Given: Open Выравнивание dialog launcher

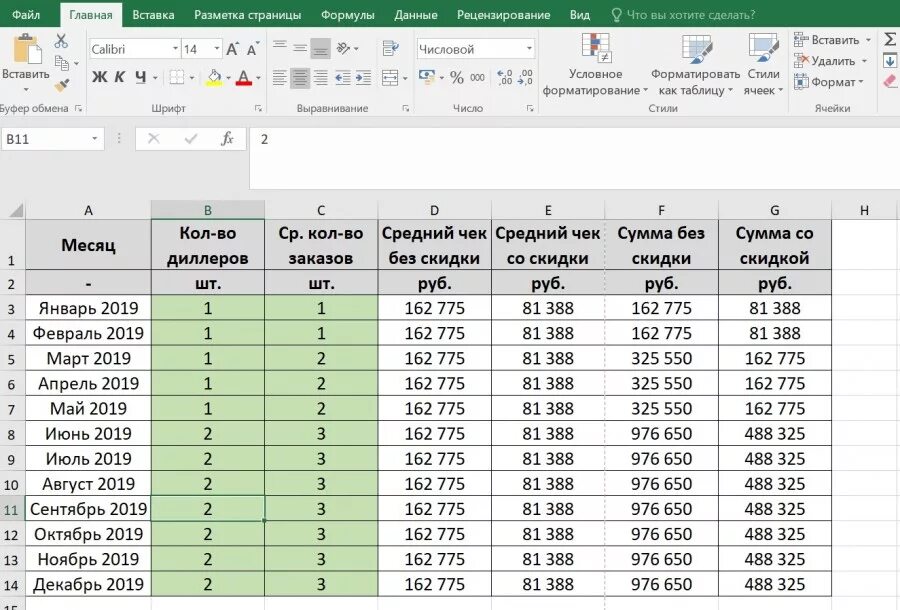Looking at the screenshot, I should [406, 108].
